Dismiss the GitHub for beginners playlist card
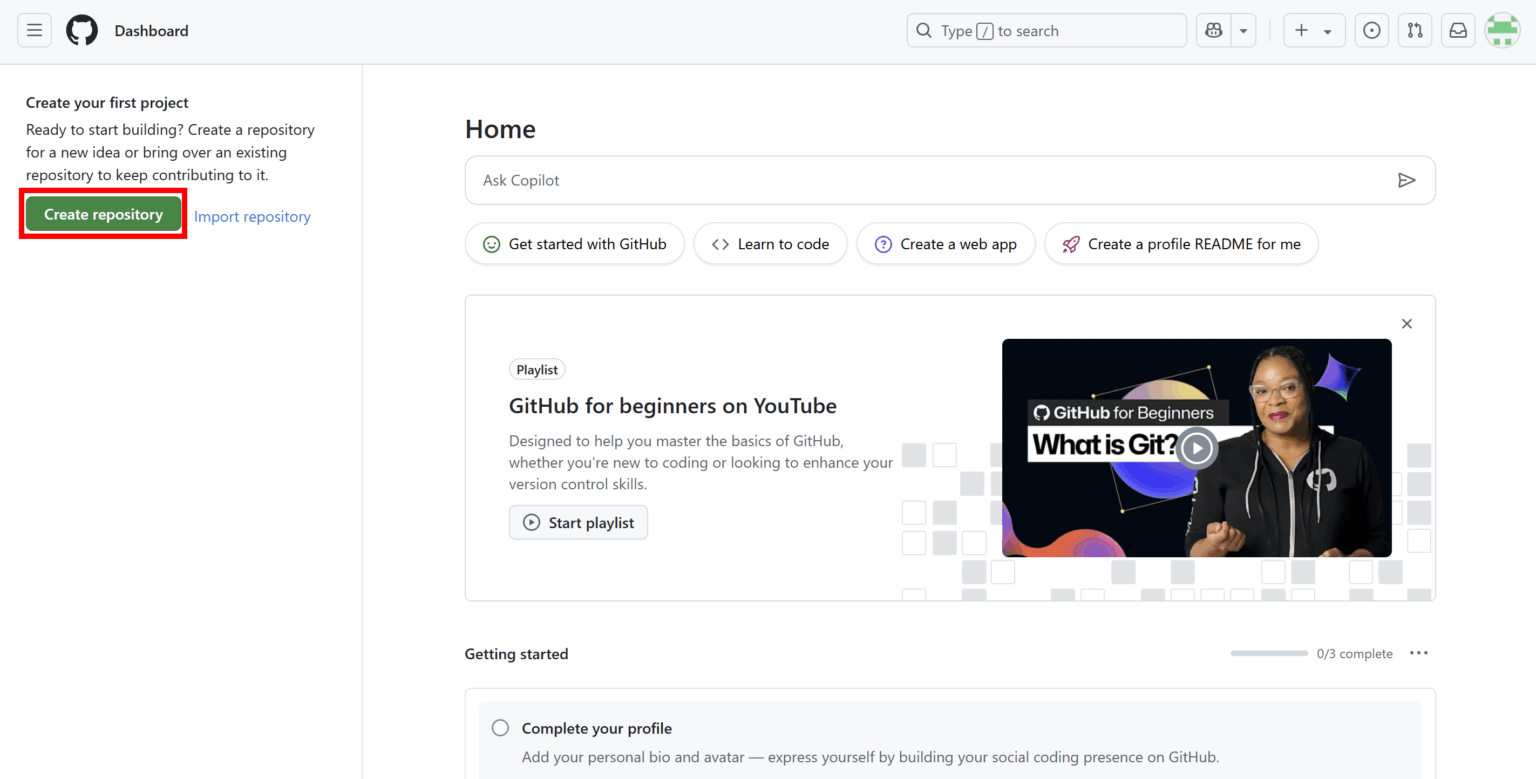Viewport: 1536px width, 779px height. click(x=1406, y=323)
